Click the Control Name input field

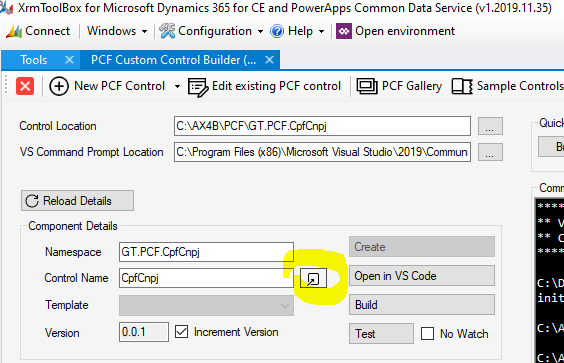tap(206, 278)
